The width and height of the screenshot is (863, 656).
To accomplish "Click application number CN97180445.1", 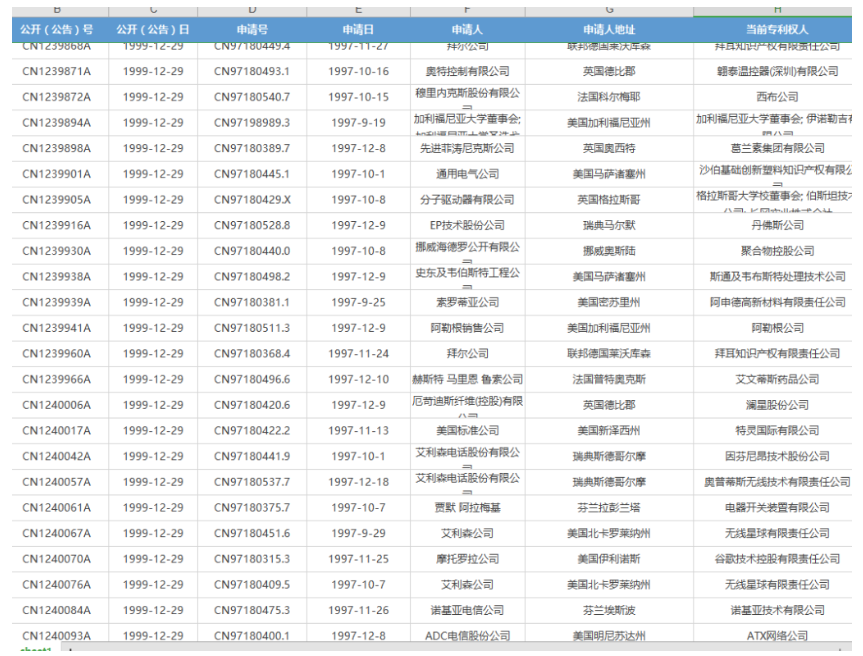I will click(x=252, y=174).
